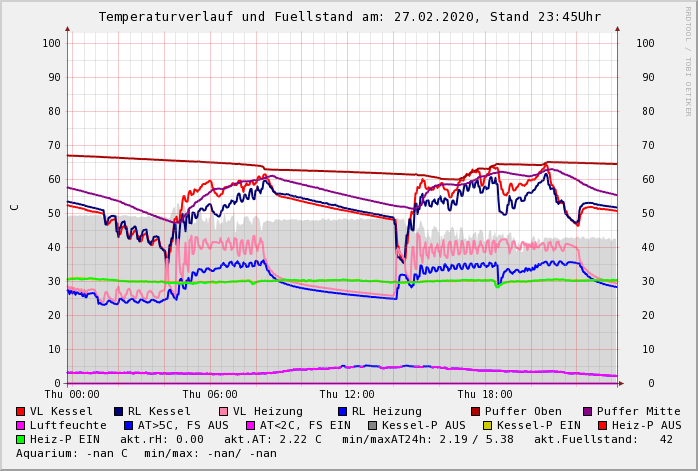Select the green Heiz-P EIN legend swatch
This screenshot has height=471, width=698.
click(21, 439)
